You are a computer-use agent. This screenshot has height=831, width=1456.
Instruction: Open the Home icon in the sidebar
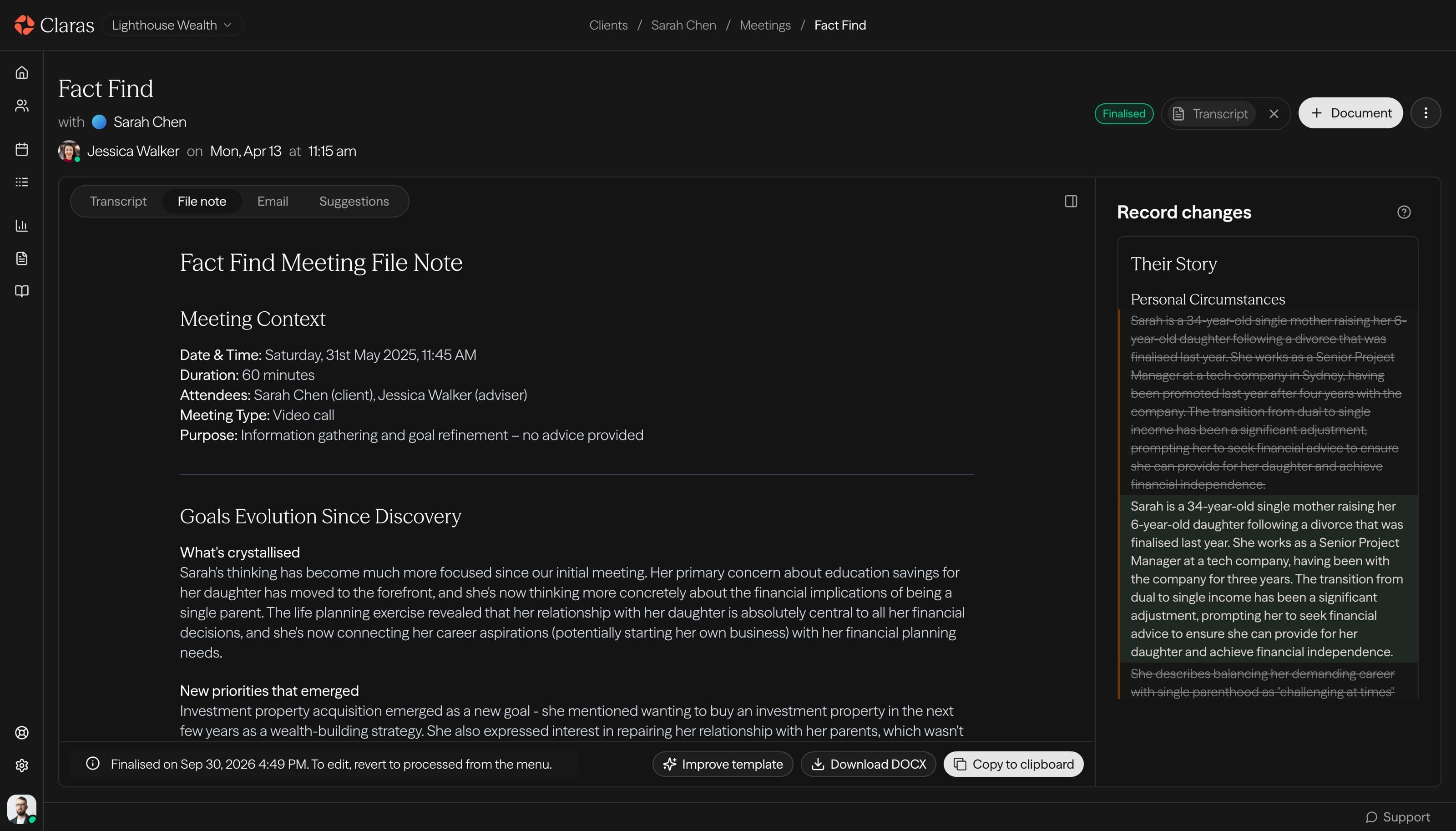22,72
